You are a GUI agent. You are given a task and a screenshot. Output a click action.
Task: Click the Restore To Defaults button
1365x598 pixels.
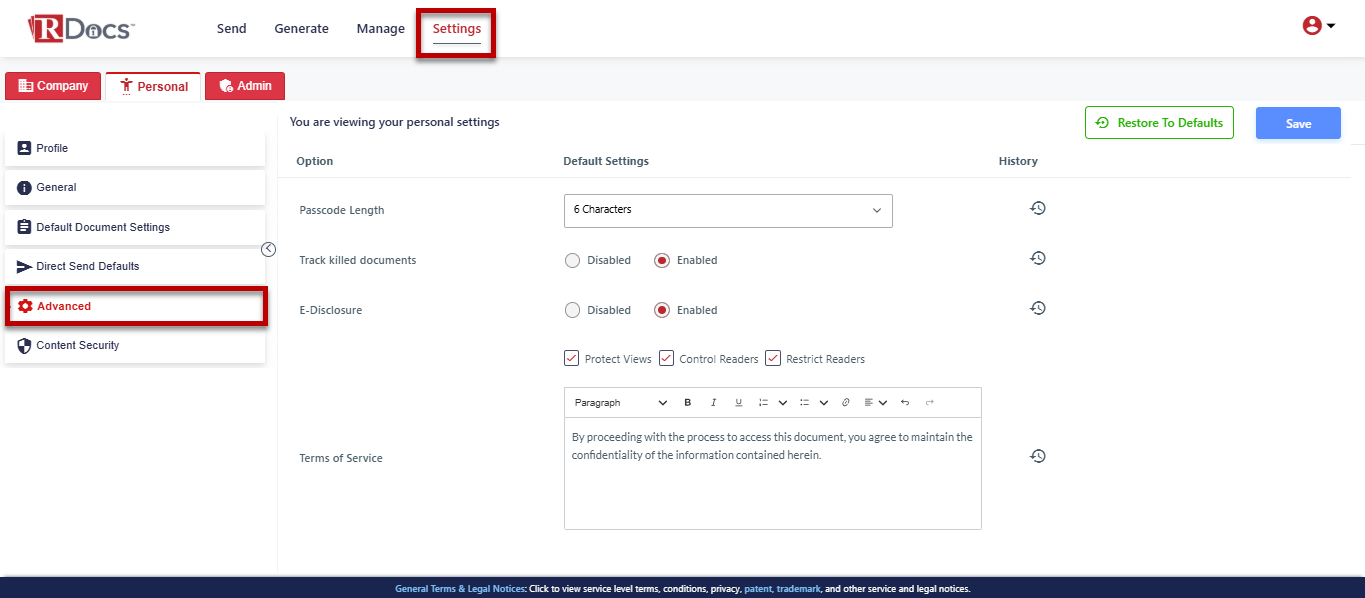point(1159,123)
